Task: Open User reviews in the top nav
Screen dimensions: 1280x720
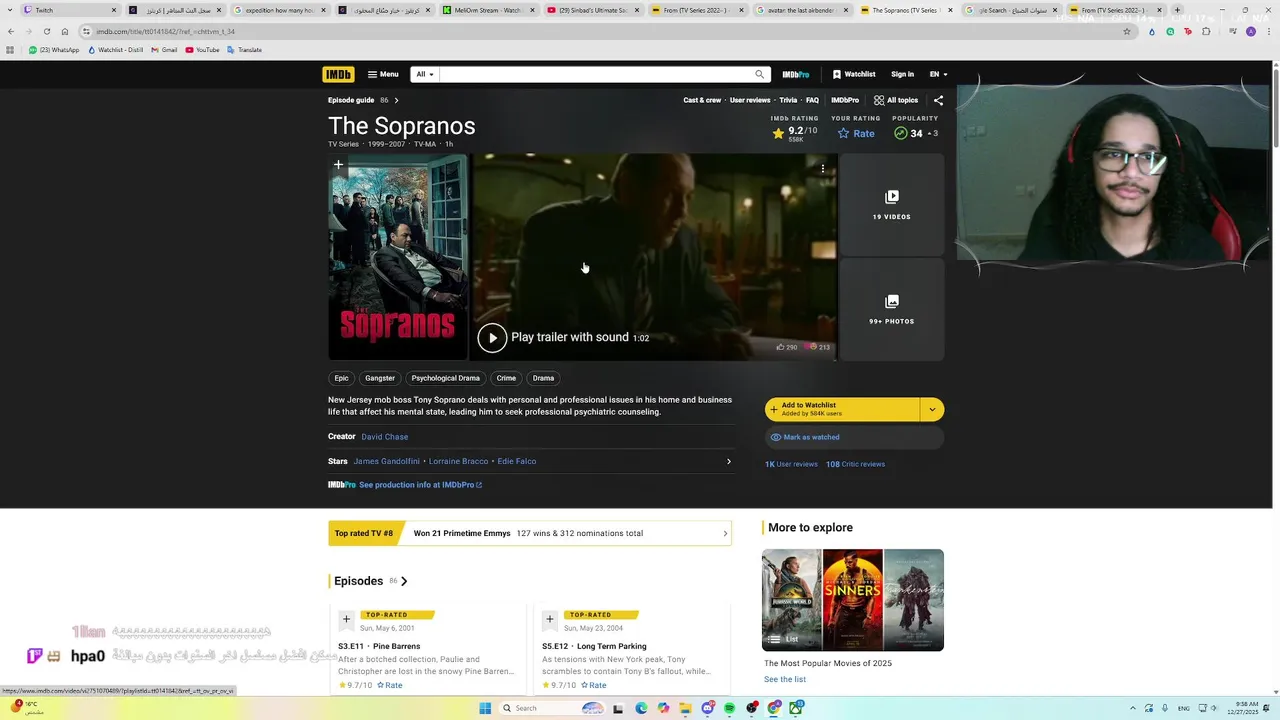Action: click(750, 100)
